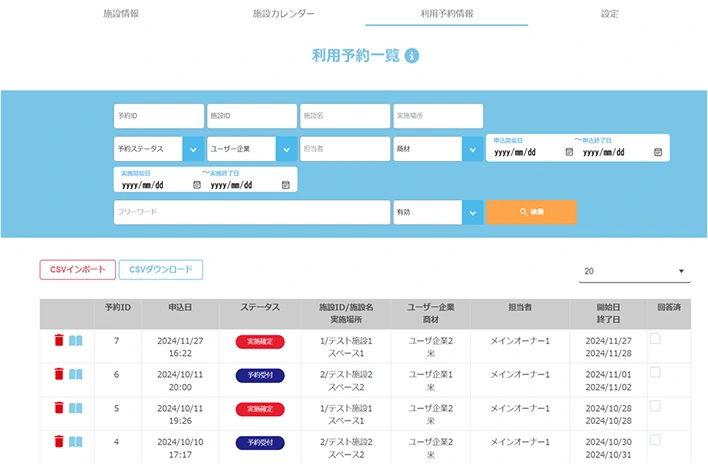Tick 回答済 checkbox for reservation 6
Screen dimensions: 708x464
pos(655,374)
